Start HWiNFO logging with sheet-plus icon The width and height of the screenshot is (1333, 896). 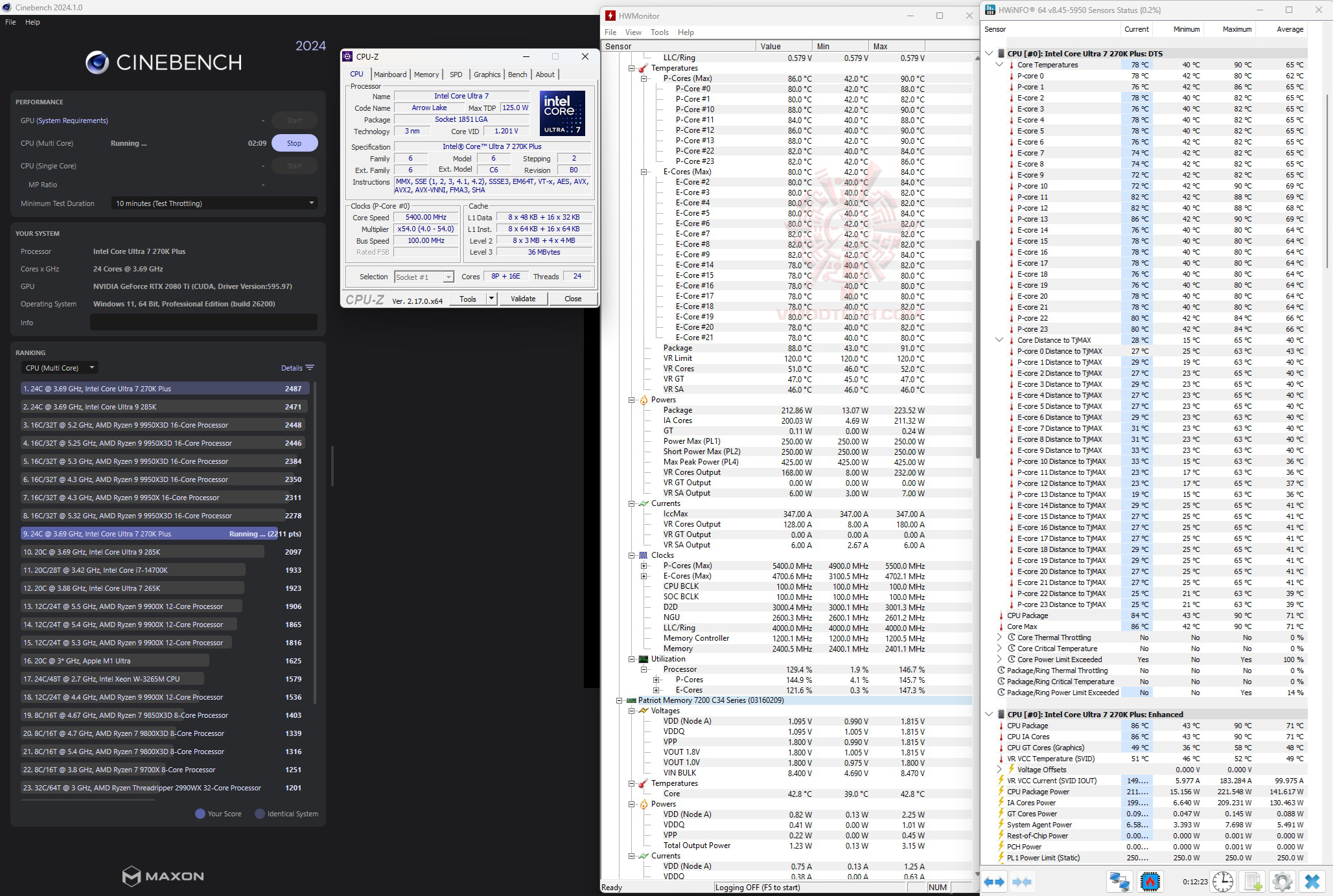[1253, 881]
